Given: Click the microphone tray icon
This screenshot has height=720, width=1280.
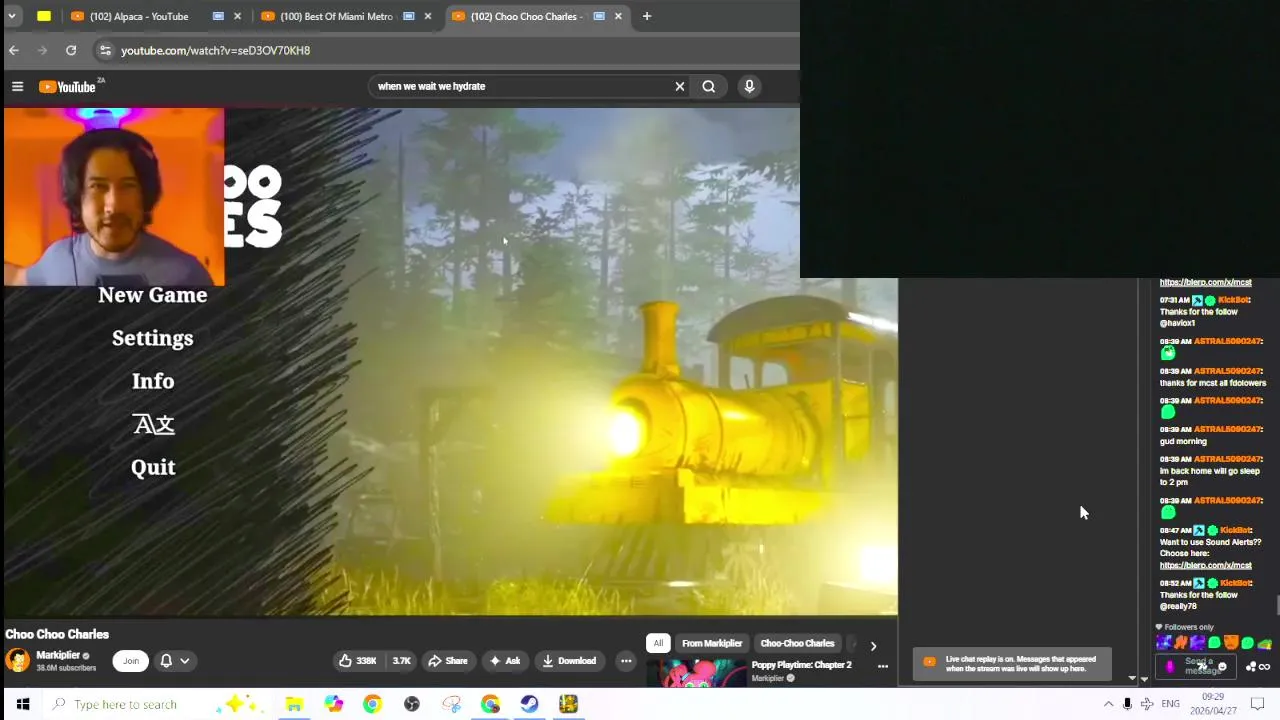Looking at the screenshot, I should [x=1127, y=704].
